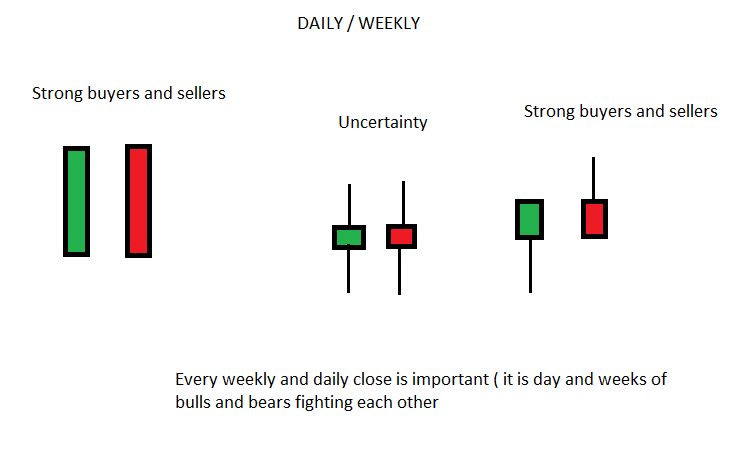The image size is (754, 456).
Task: Click the long lower wick of right green candle
Action: (x=530, y=265)
